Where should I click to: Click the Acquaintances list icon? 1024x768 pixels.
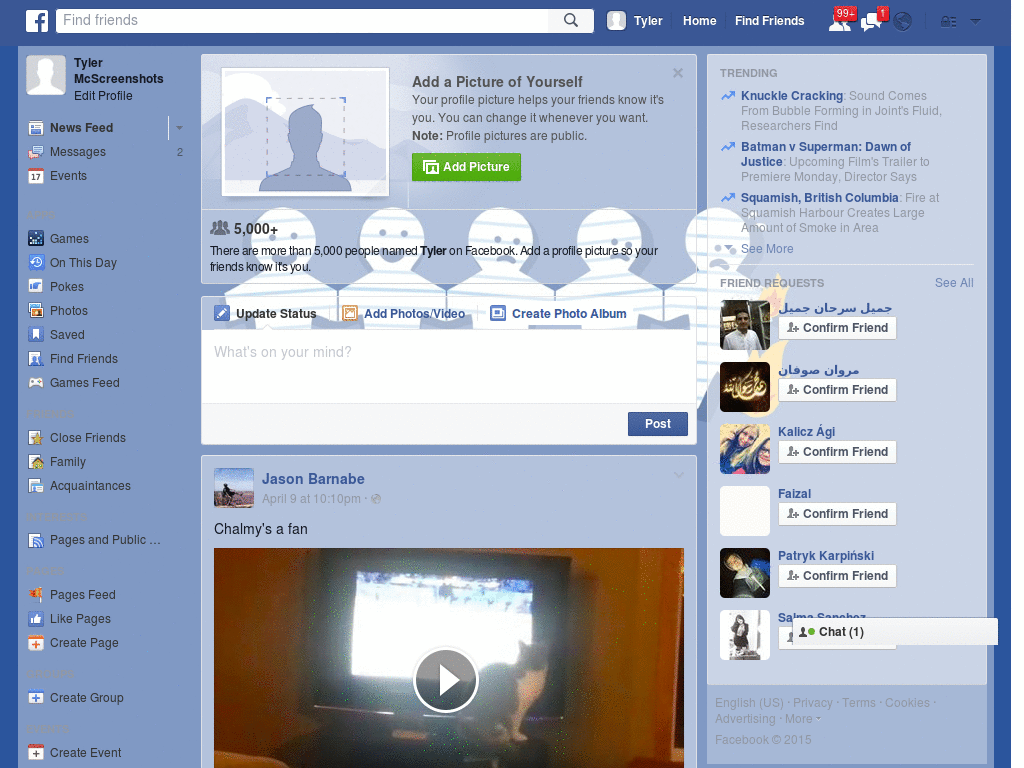pyautogui.click(x=36, y=486)
